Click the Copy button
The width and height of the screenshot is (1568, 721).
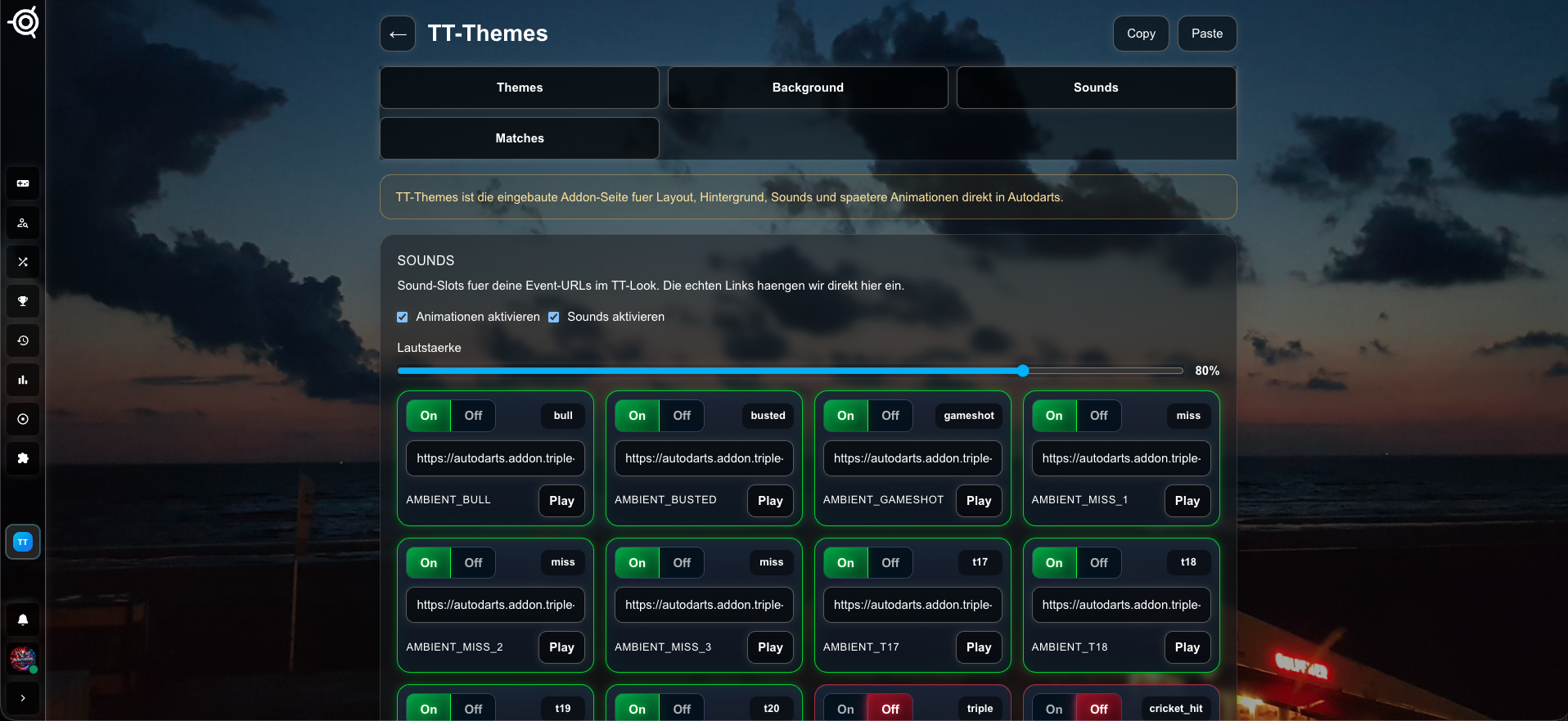1141,34
